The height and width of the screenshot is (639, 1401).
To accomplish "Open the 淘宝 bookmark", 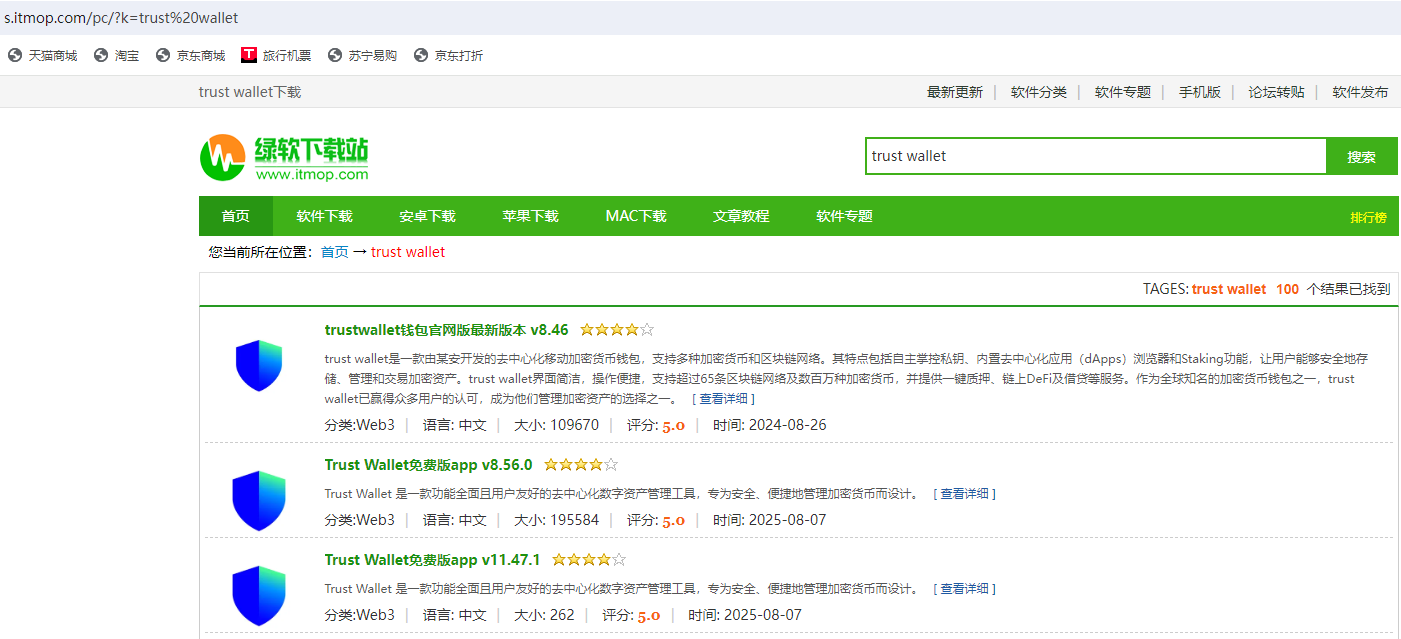I will [x=117, y=56].
